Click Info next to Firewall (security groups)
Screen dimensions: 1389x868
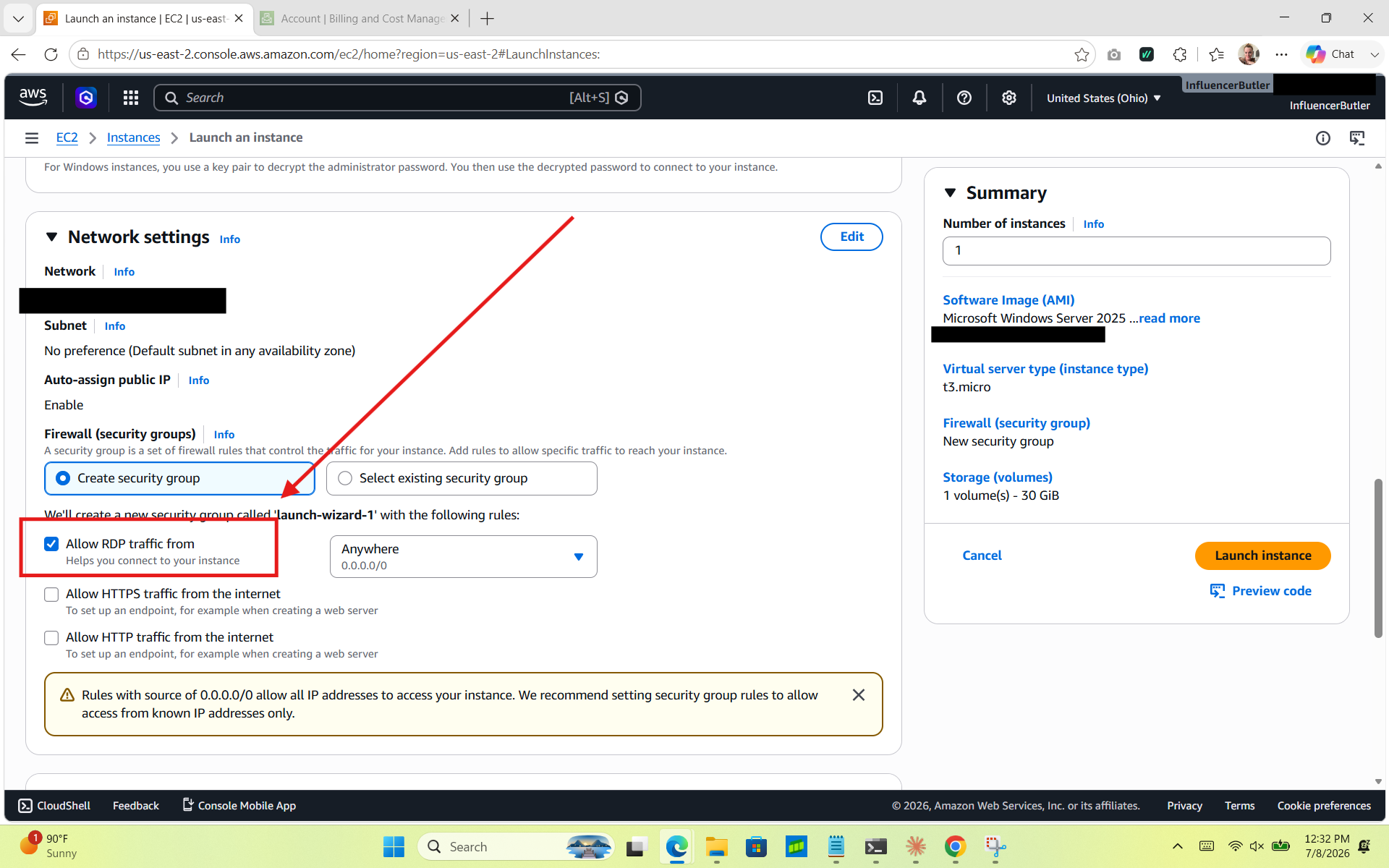224,435
